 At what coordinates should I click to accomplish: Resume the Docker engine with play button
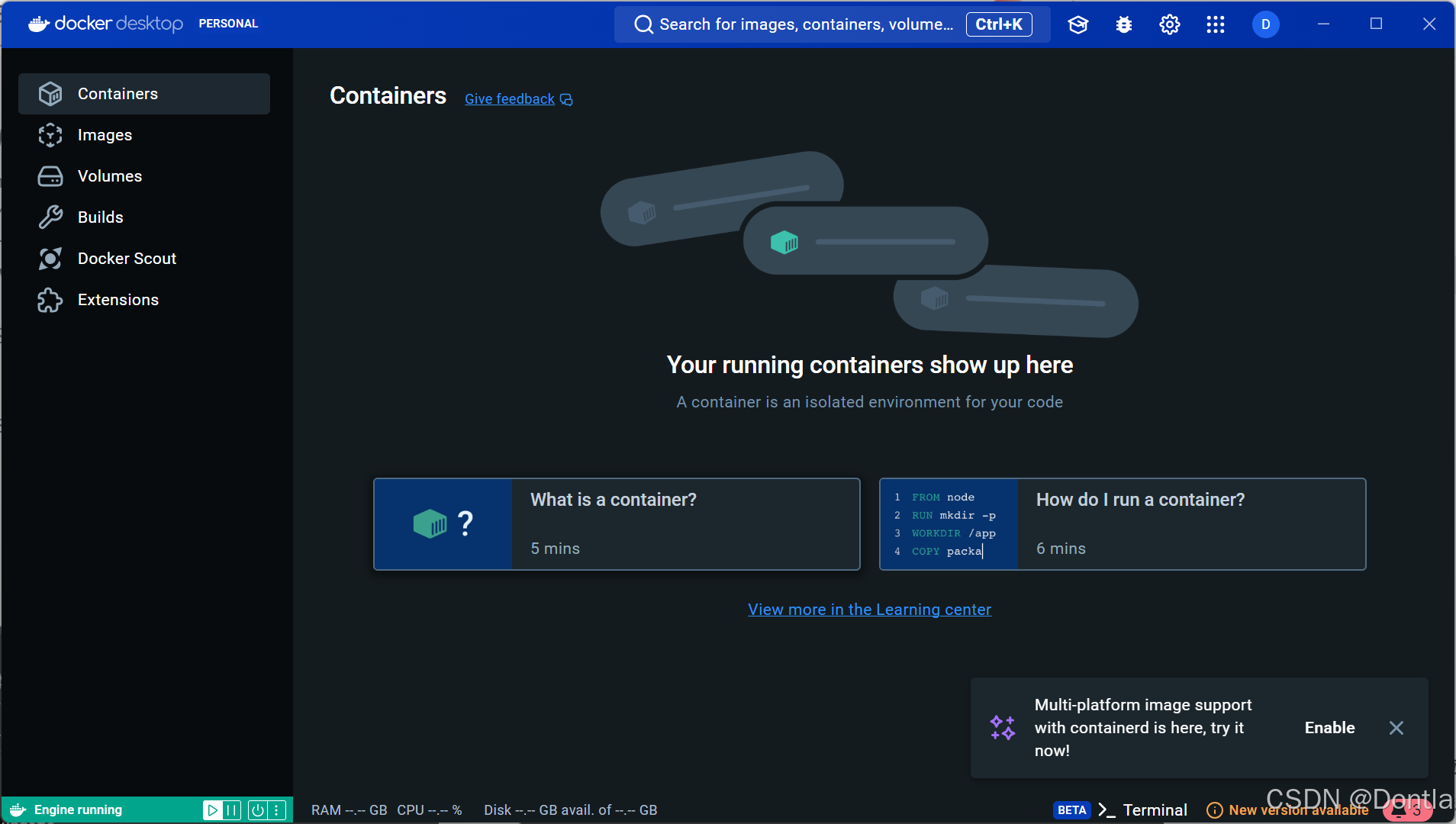tap(212, 810)
